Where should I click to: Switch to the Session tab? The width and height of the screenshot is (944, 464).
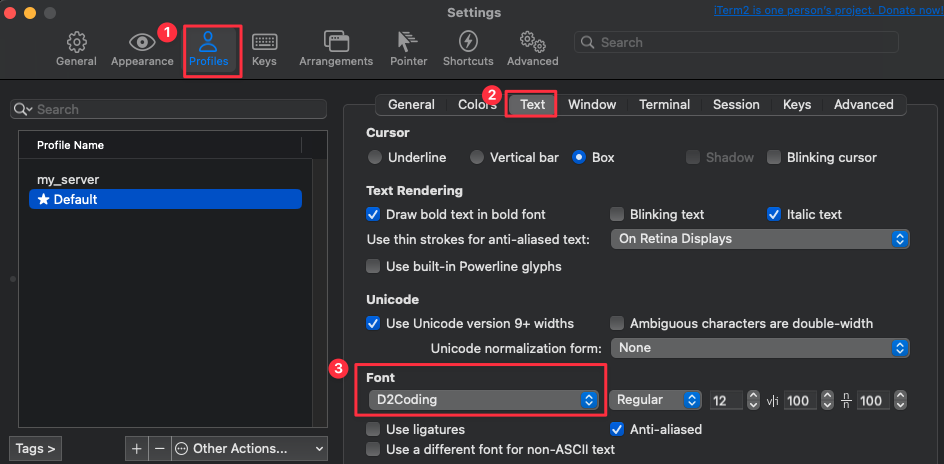[736, 105]
